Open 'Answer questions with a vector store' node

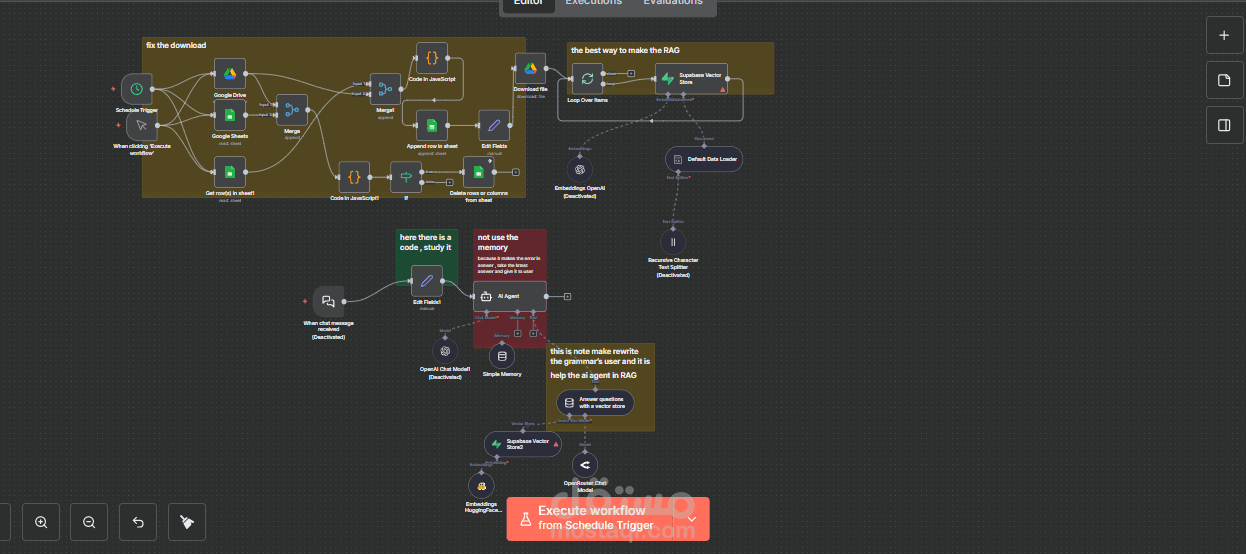[x=595, y=403]
